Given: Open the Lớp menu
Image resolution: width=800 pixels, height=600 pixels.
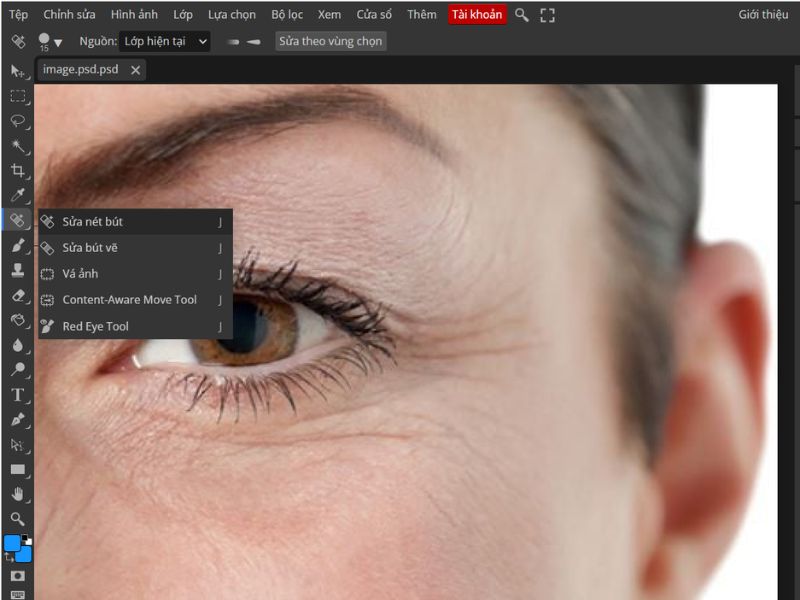Looking at the screenshot, I should pos(183,14).
